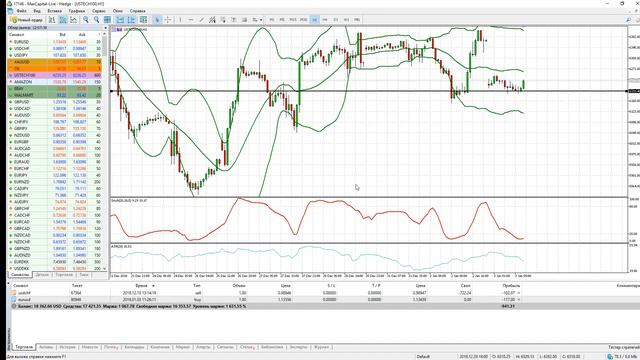This screenshot has height=360, width=640.
Task: Switch chart to line chart mode
Action: point(73,20)
